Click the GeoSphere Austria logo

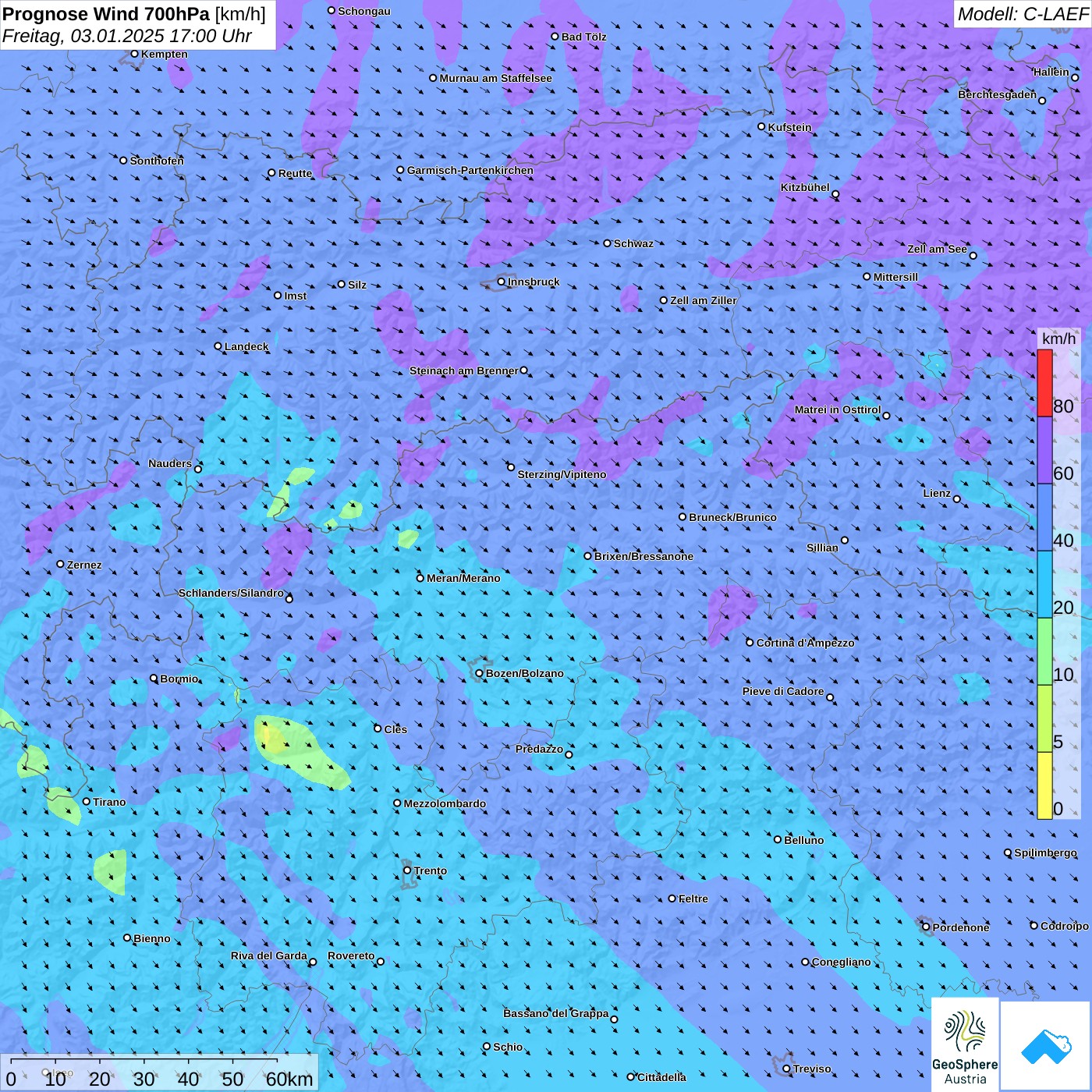pos(965,1044)
